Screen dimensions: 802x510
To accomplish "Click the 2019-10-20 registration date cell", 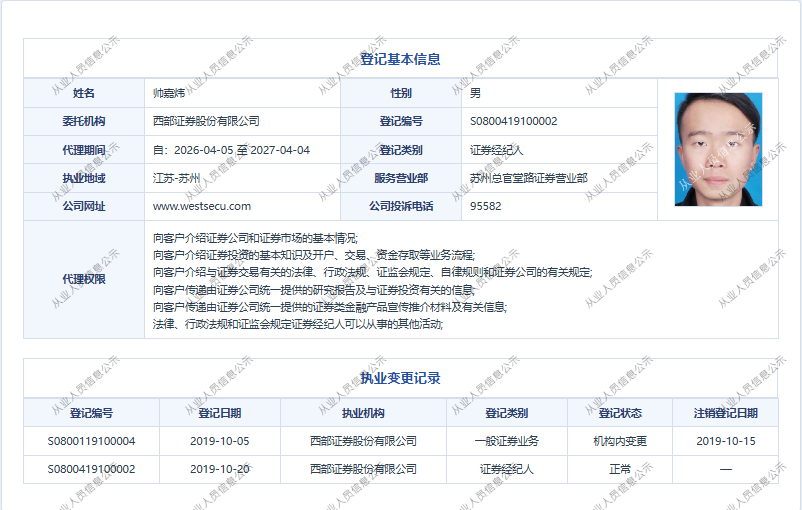I will pos(218,468).
